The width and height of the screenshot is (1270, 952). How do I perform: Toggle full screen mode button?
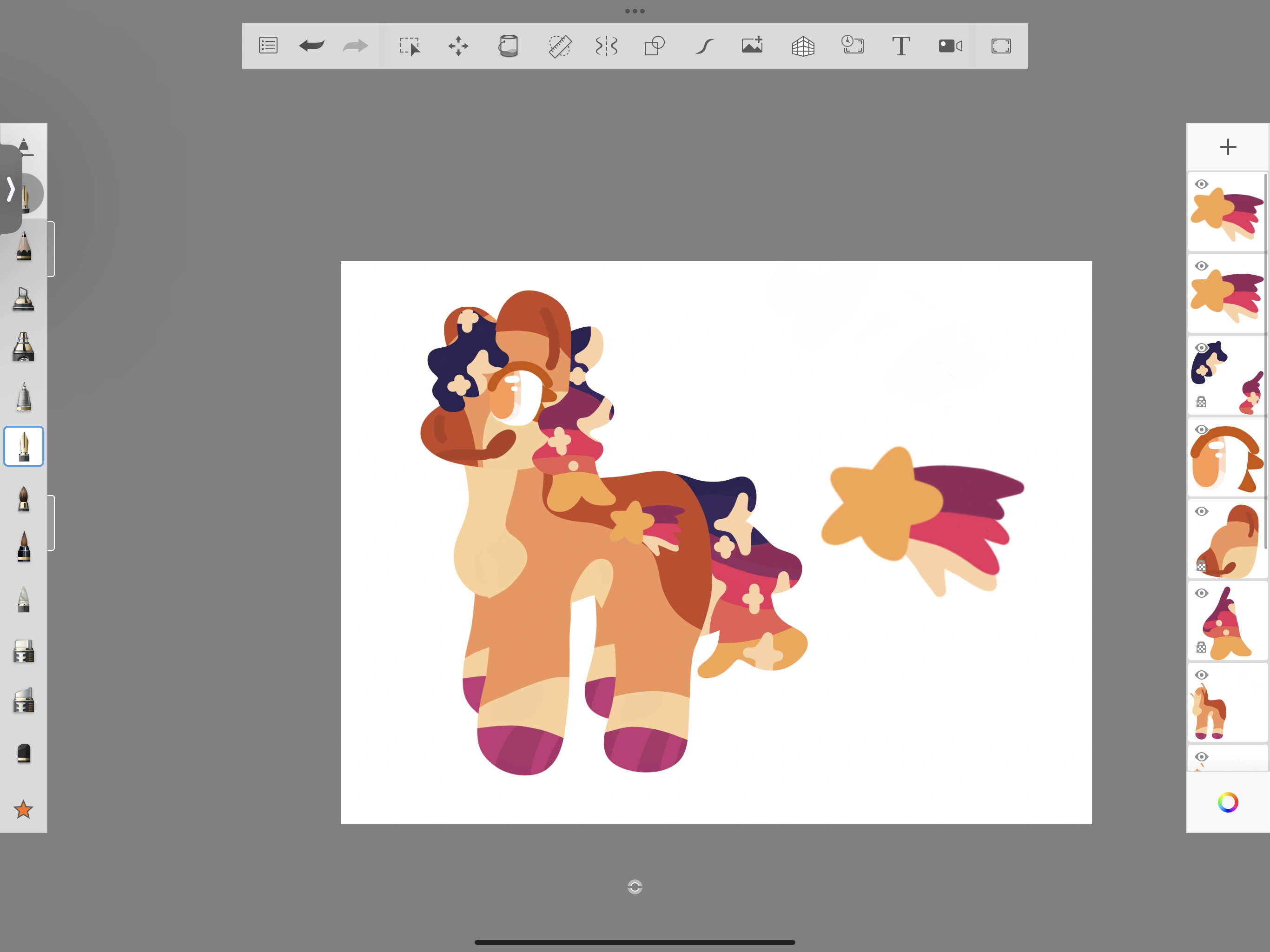click(1001, 46)
